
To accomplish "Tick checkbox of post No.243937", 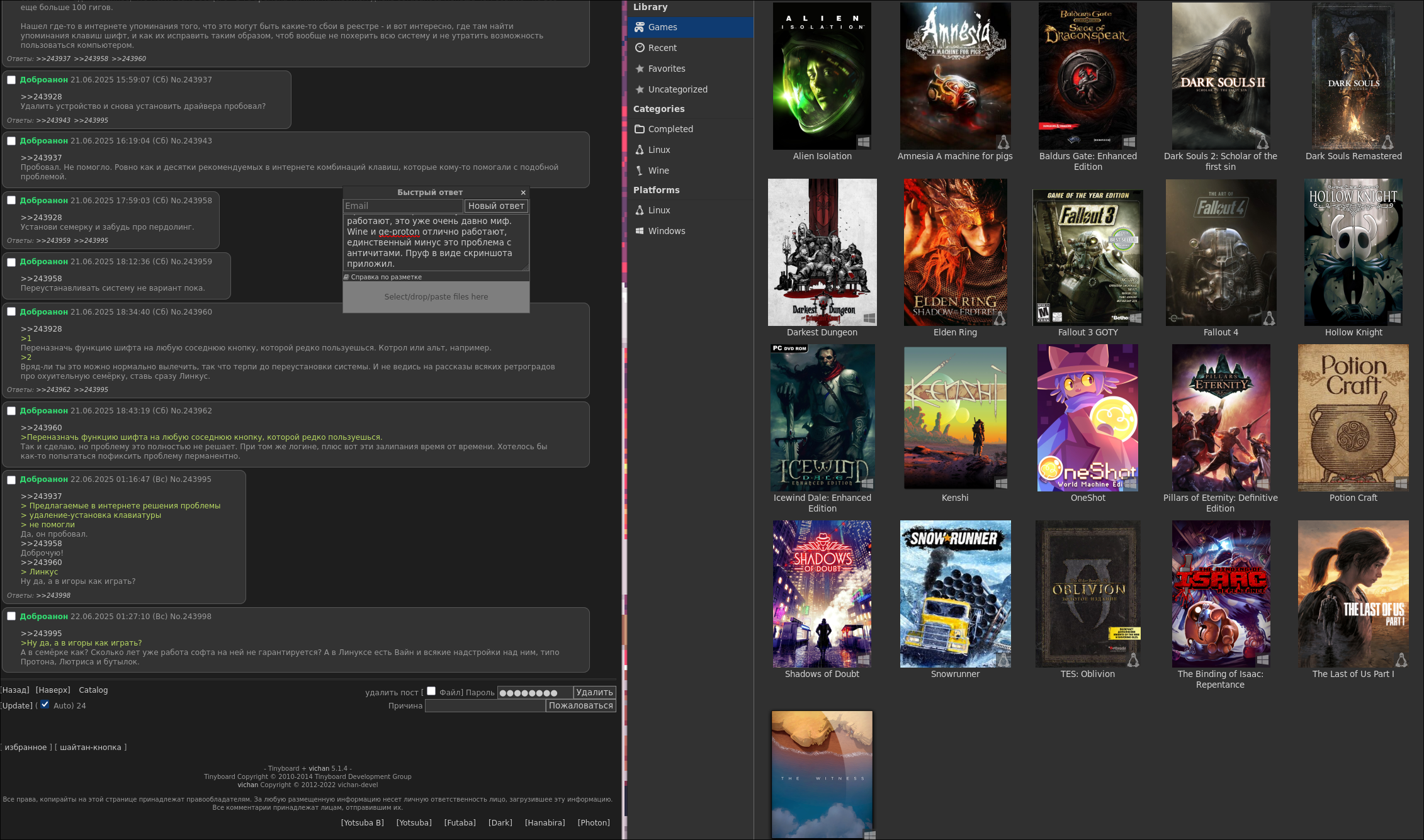I will (11, 80).
